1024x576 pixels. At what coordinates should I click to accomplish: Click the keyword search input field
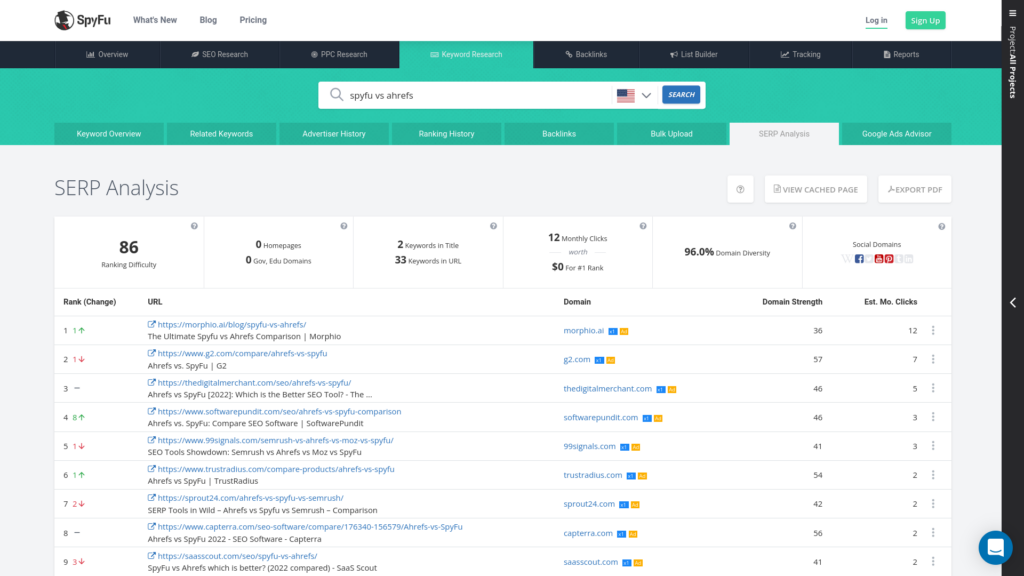pos(479,95)
